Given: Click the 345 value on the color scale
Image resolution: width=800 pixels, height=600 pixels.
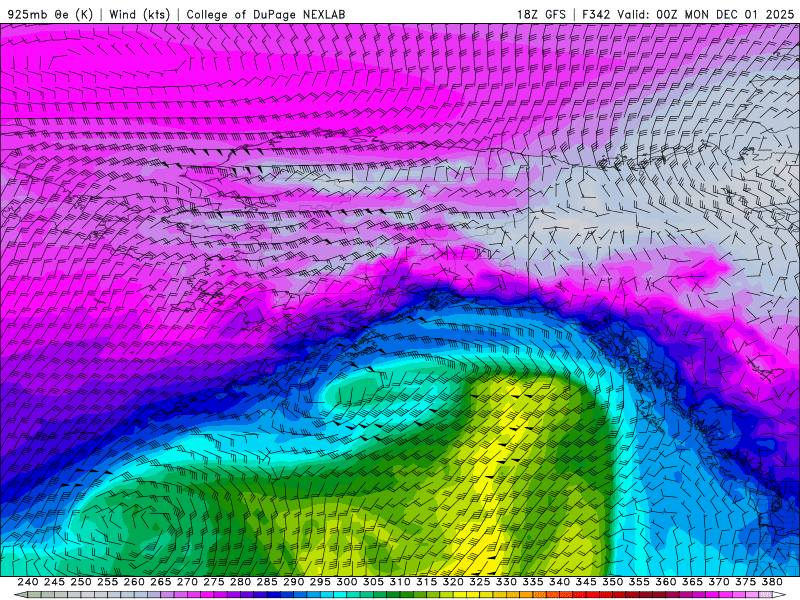Looking at the screenshot, I should tap(586, 582).
